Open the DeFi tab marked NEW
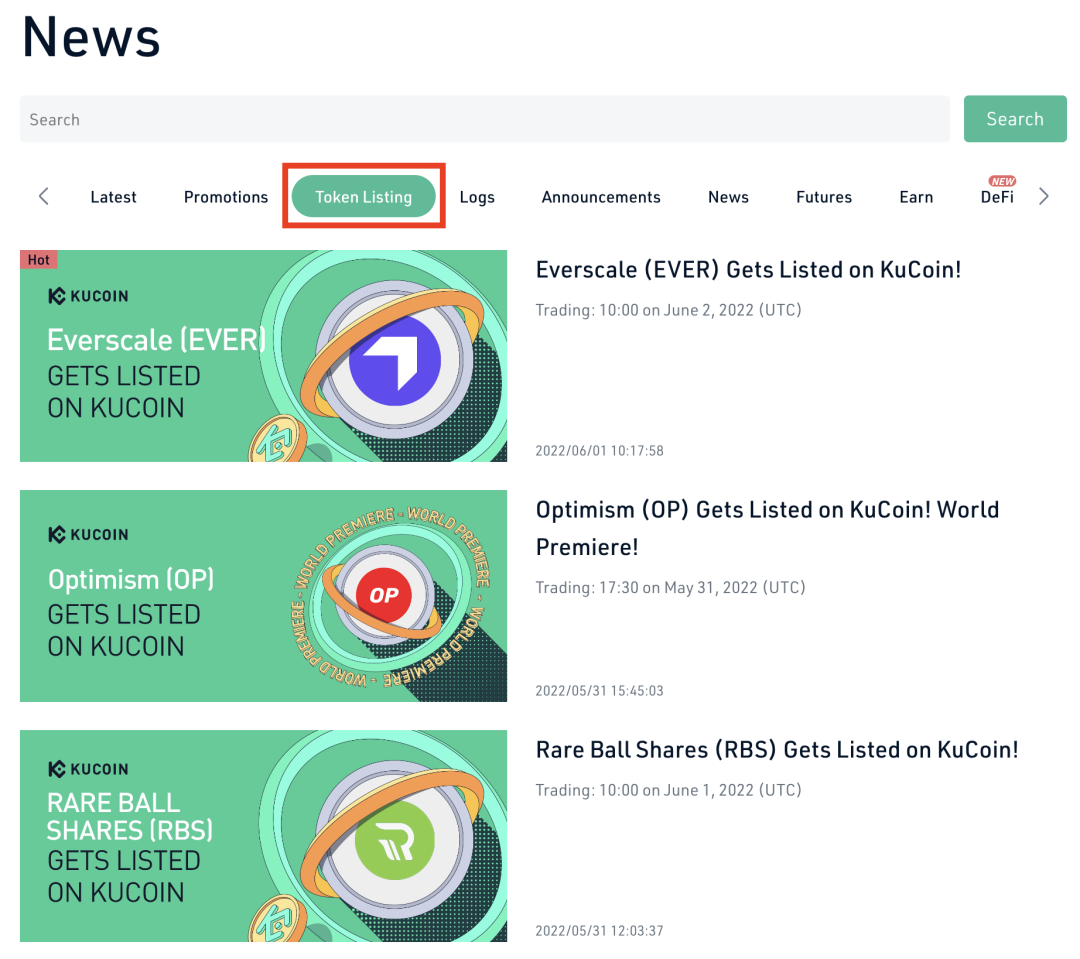This screenshot has height=959, width=1080. [997, 196]
